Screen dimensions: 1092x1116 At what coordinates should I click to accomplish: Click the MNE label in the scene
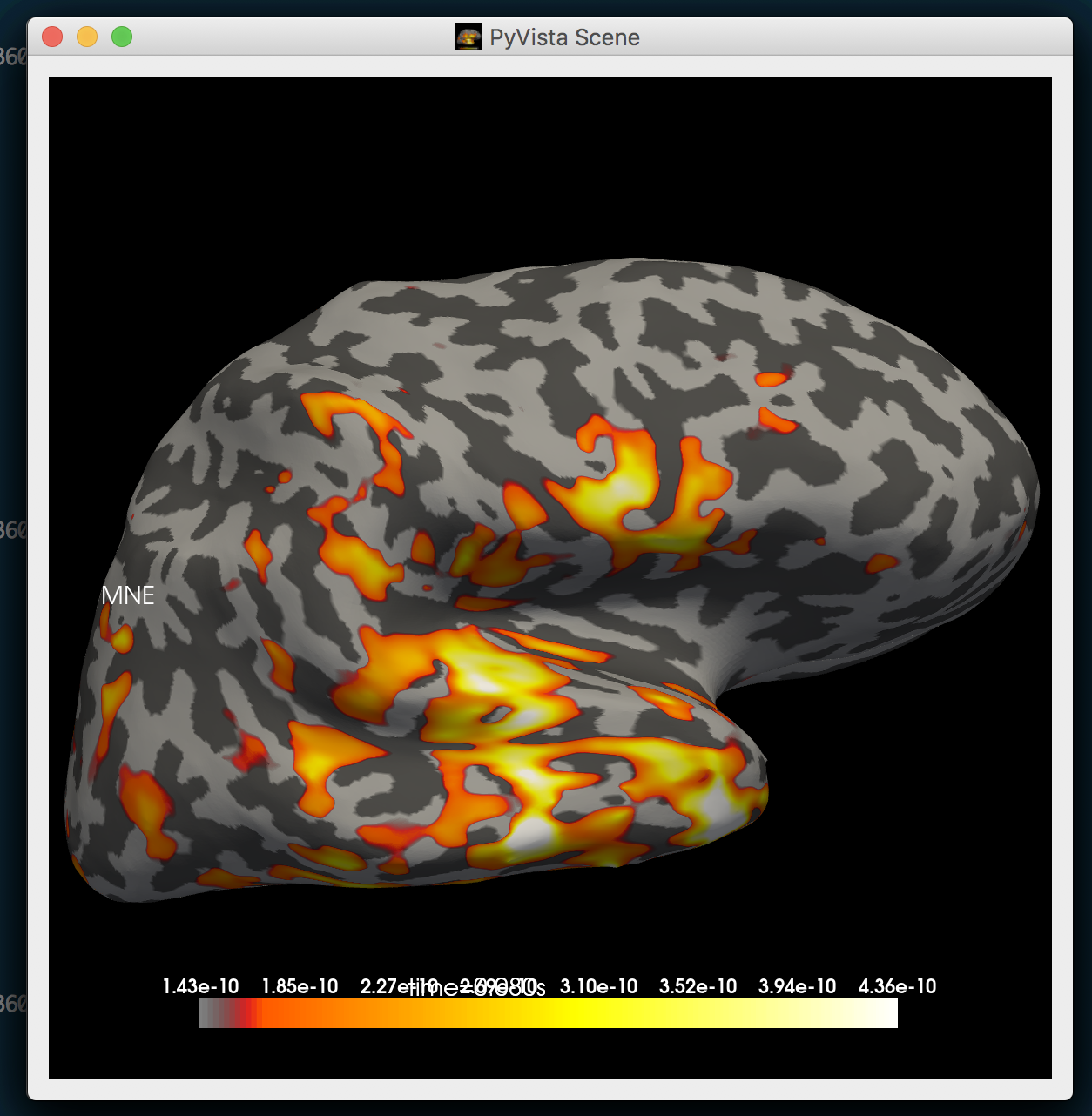tap(128, 595)
